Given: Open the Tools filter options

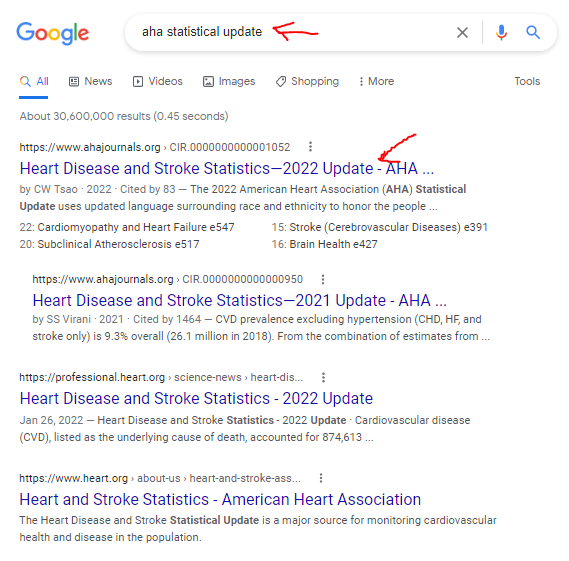Looking at the screenshot, I should [x=527, y=81].
